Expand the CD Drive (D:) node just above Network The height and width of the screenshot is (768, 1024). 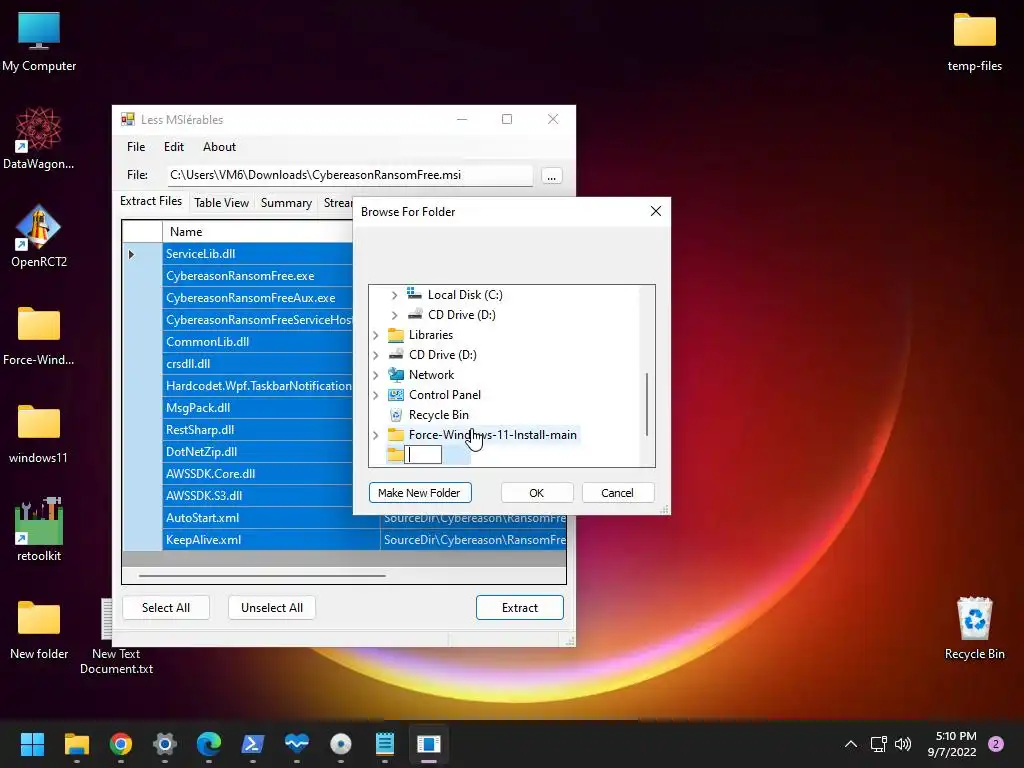[376, 355]
